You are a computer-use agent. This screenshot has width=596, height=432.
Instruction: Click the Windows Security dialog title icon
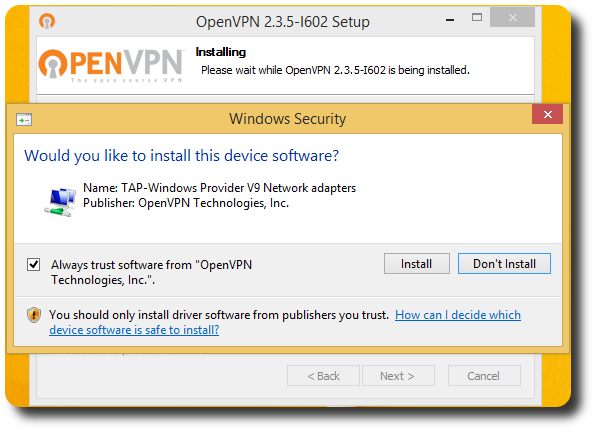[x=24, y=120]
